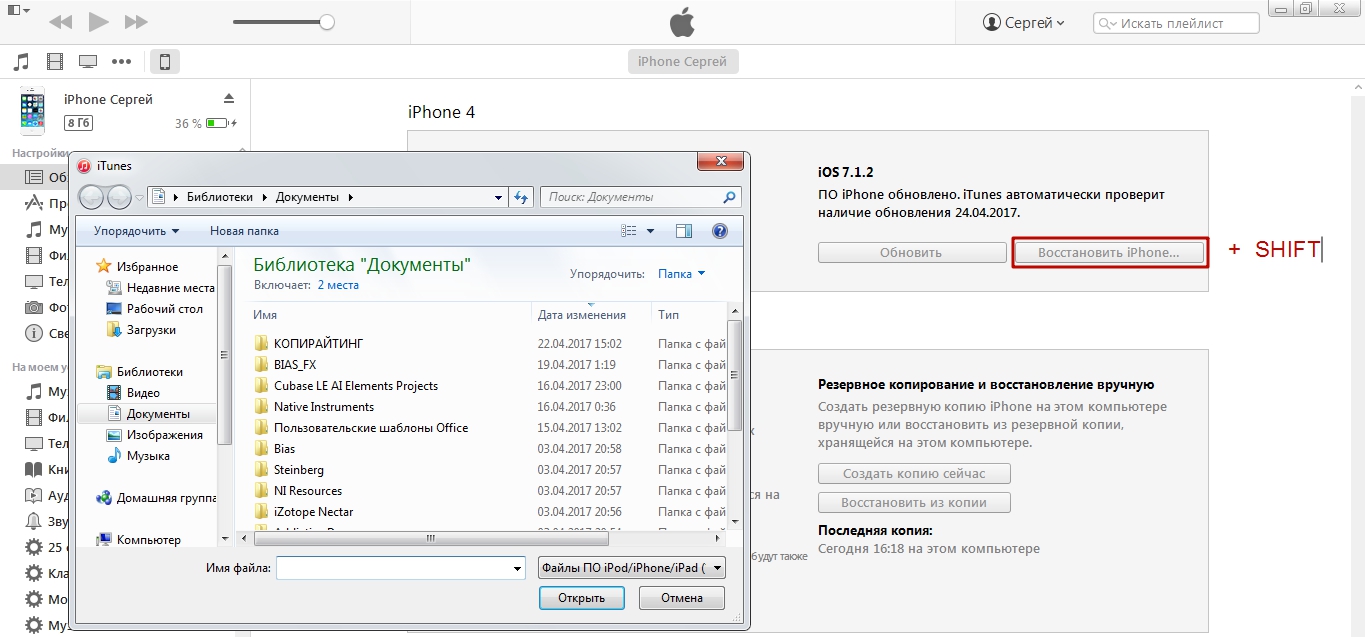Click the Восстановить iPhone button

(1108, 253)
